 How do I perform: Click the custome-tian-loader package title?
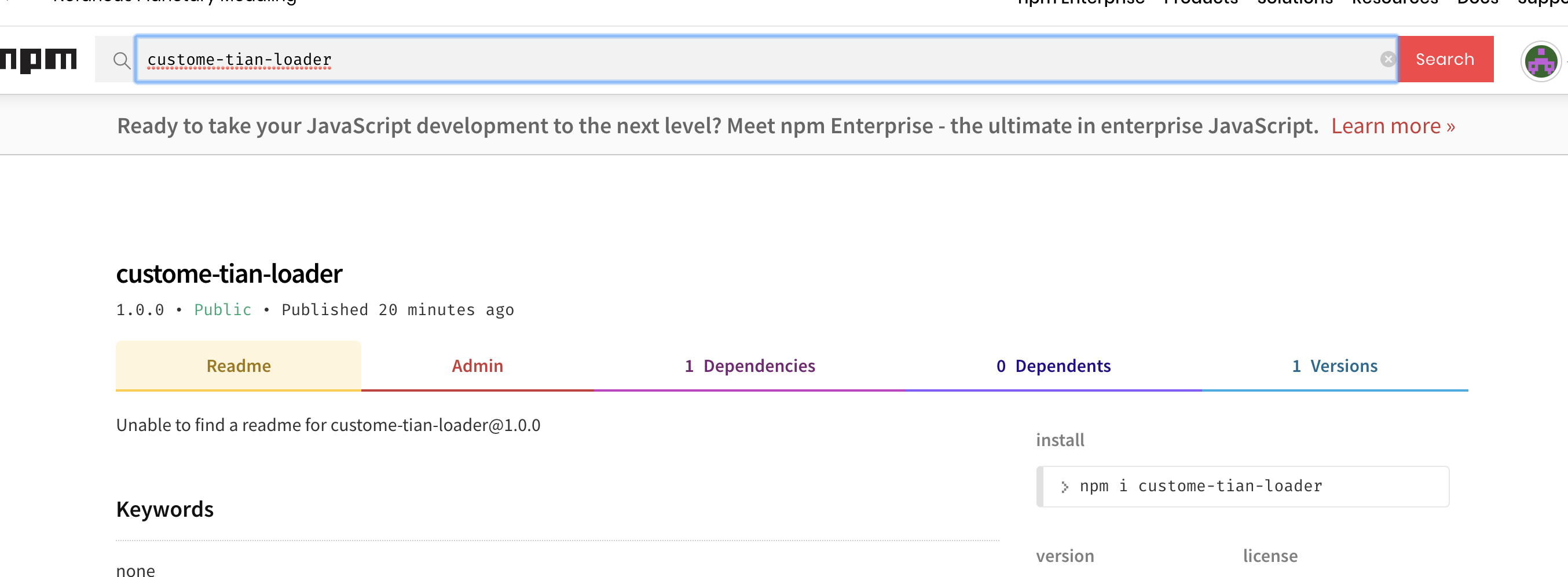coord(229,273)
